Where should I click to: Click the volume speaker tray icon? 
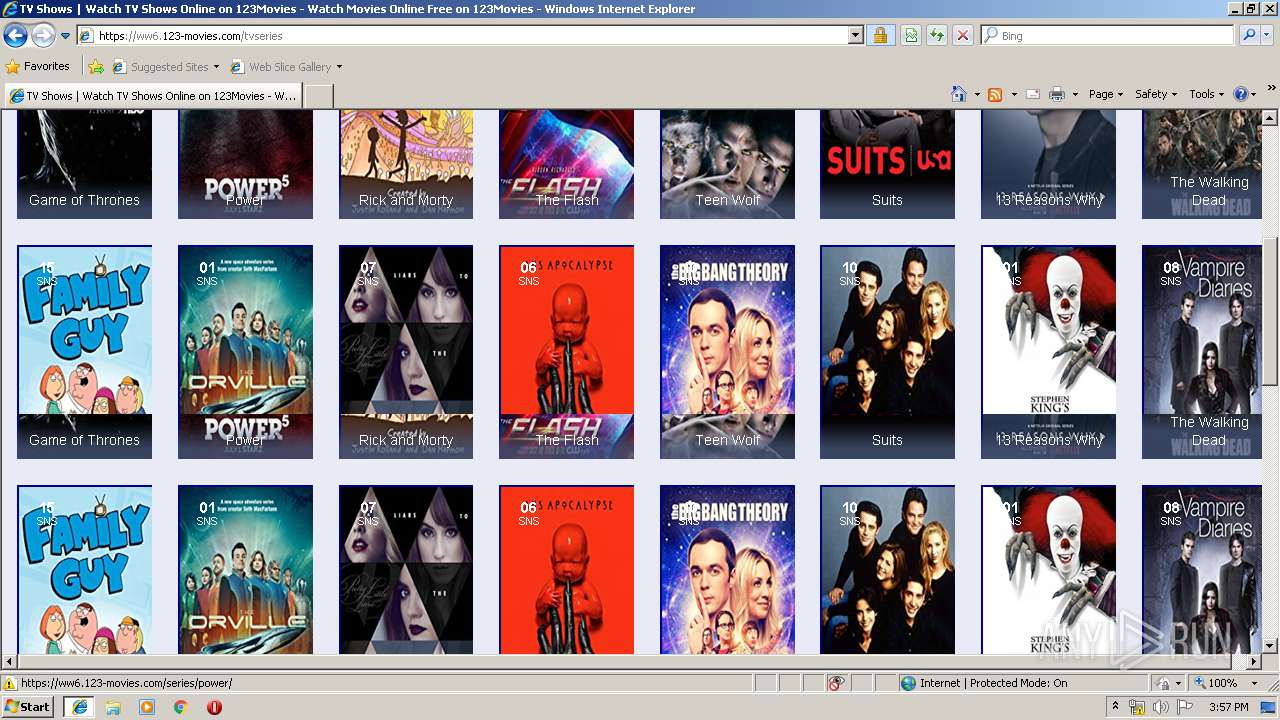coord(1160,707)
